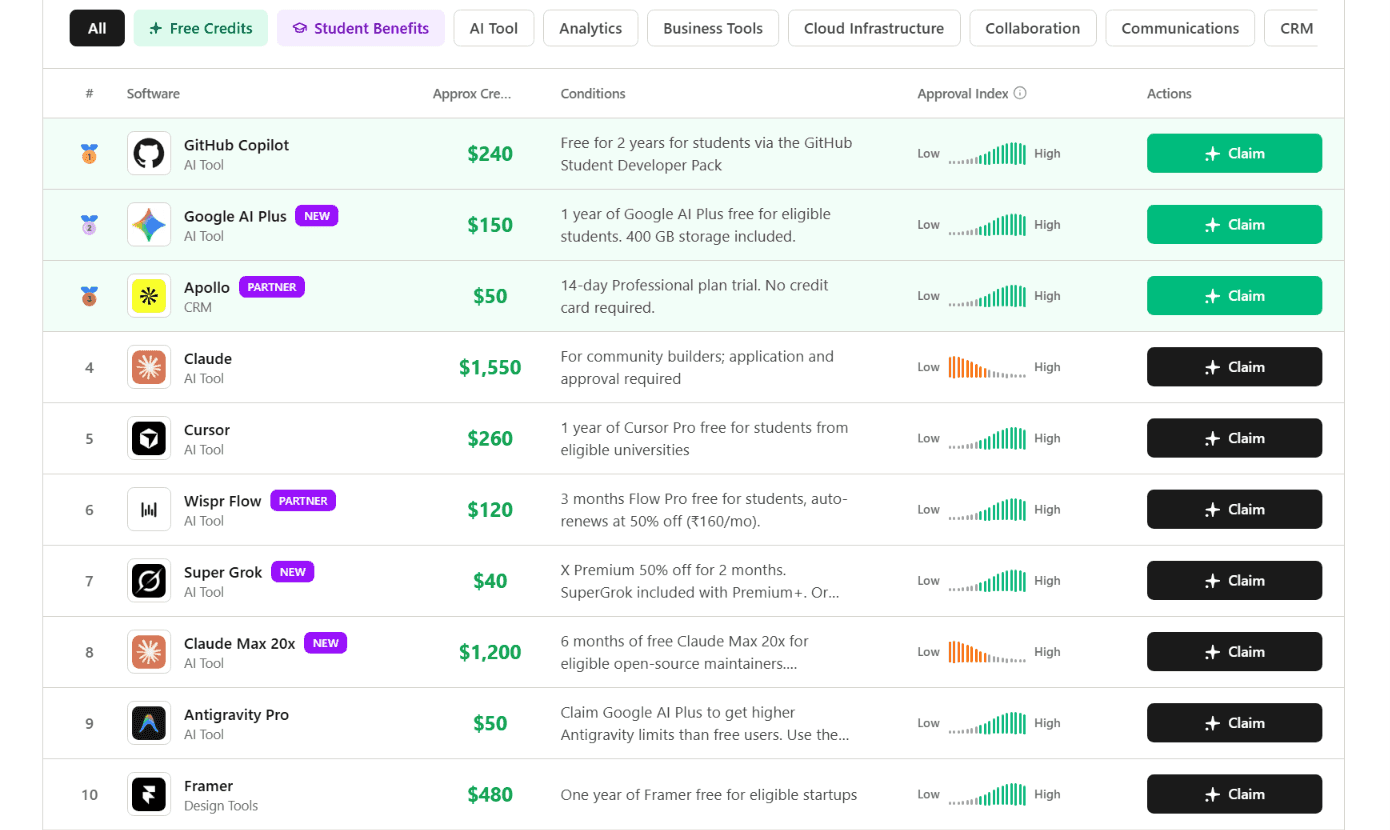Click the Claude row orange approval index bars
This screenshot has height=830, width=1390.
(987, 367)
